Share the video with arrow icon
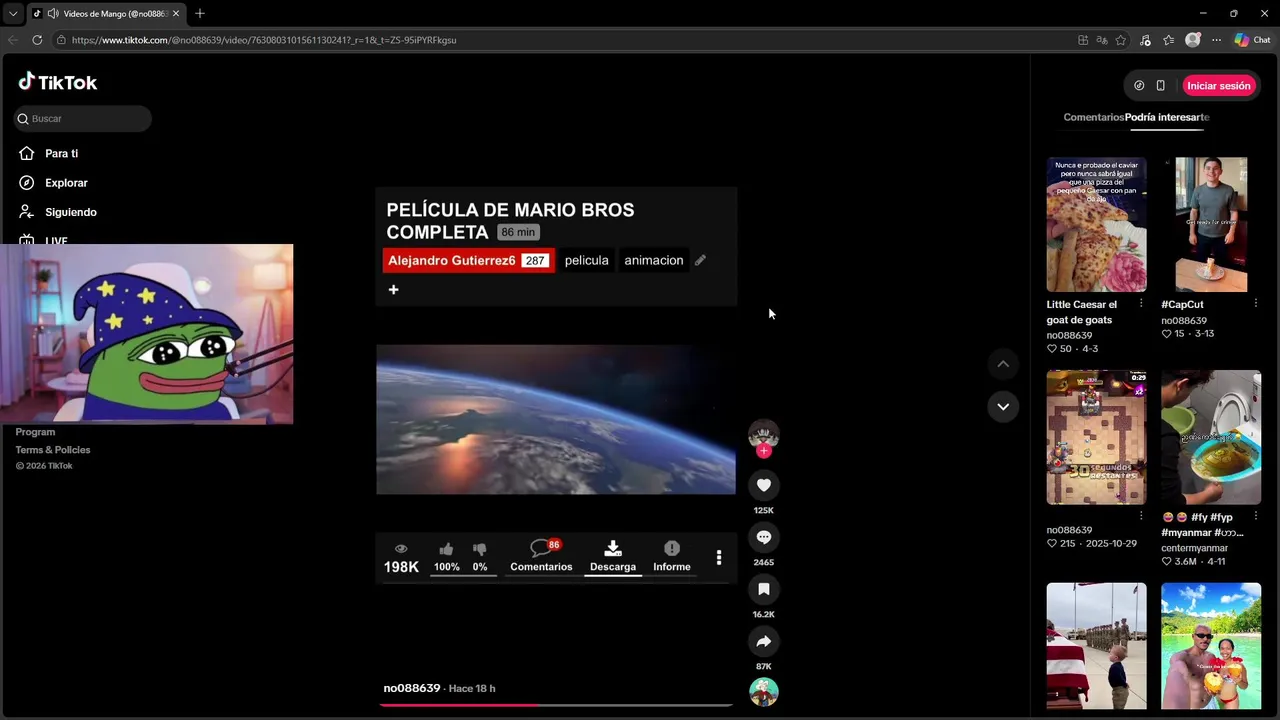1280x720 pixels. [764, 641]
